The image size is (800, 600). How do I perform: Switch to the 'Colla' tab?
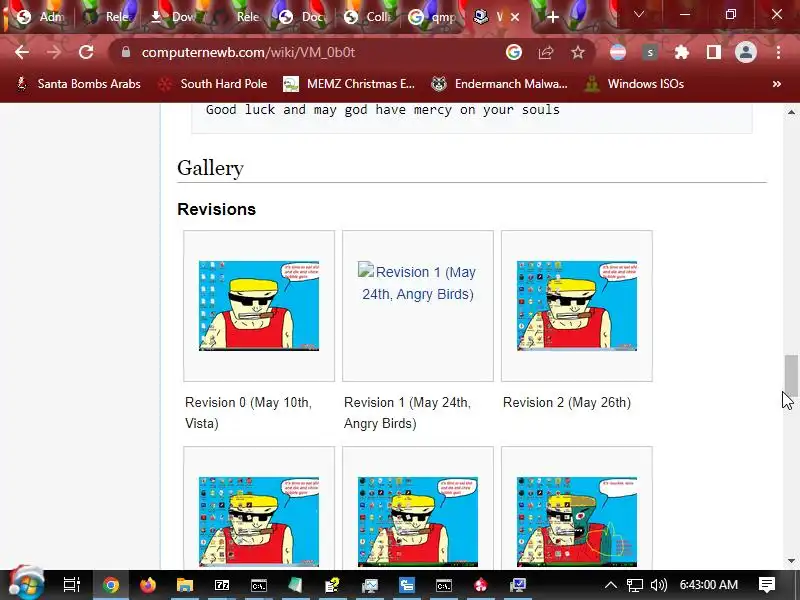(x=368, y=17)
